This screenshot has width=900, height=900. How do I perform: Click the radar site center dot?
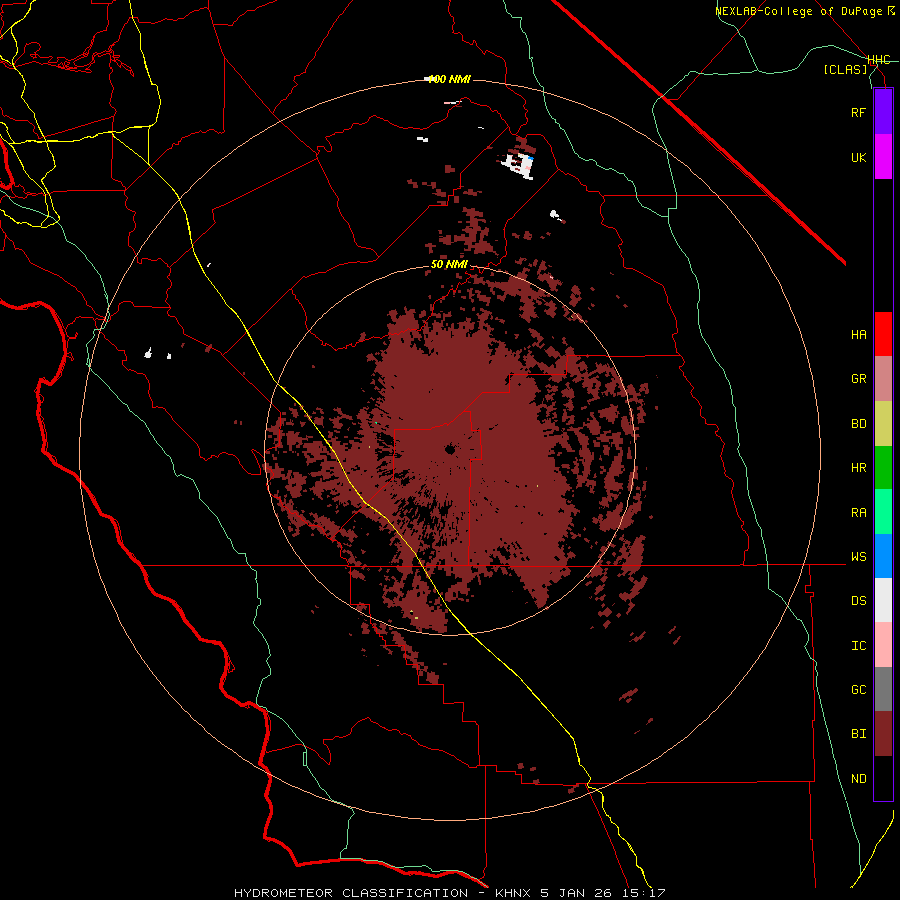[449, 449]
